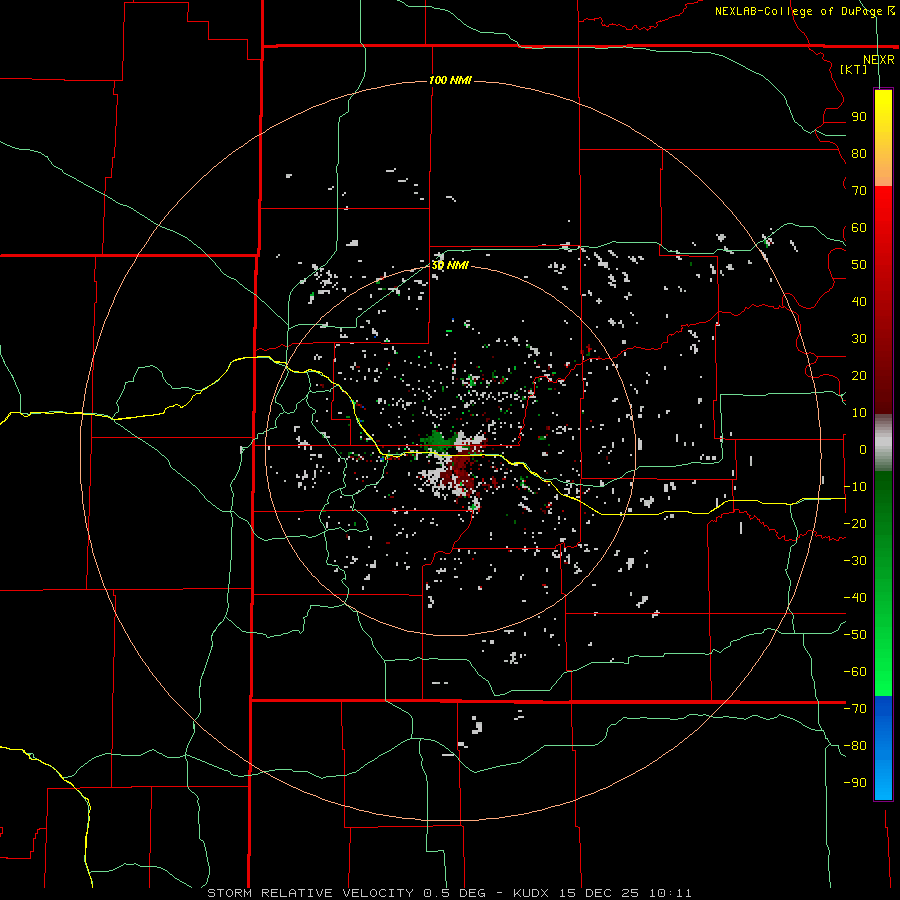This screenshot has width=900, height=900.
Task: Select the 100 NMI range ring label
Action: click(x=450, y=80)
